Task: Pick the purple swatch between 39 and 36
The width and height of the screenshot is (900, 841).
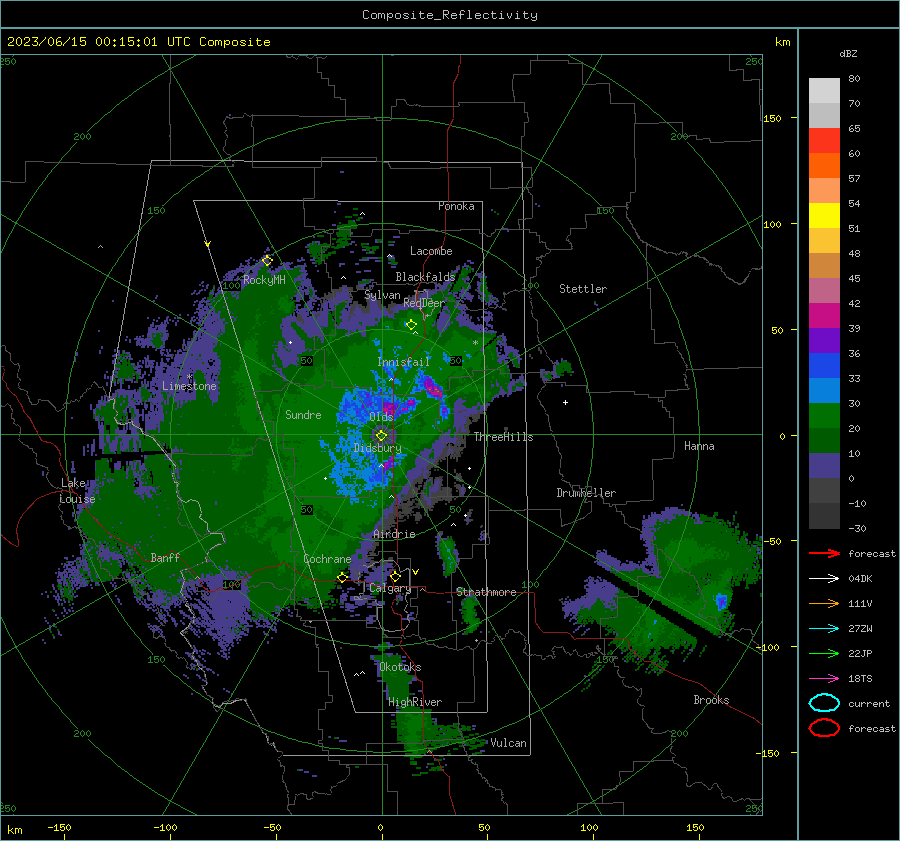Action: coord(824,340)
